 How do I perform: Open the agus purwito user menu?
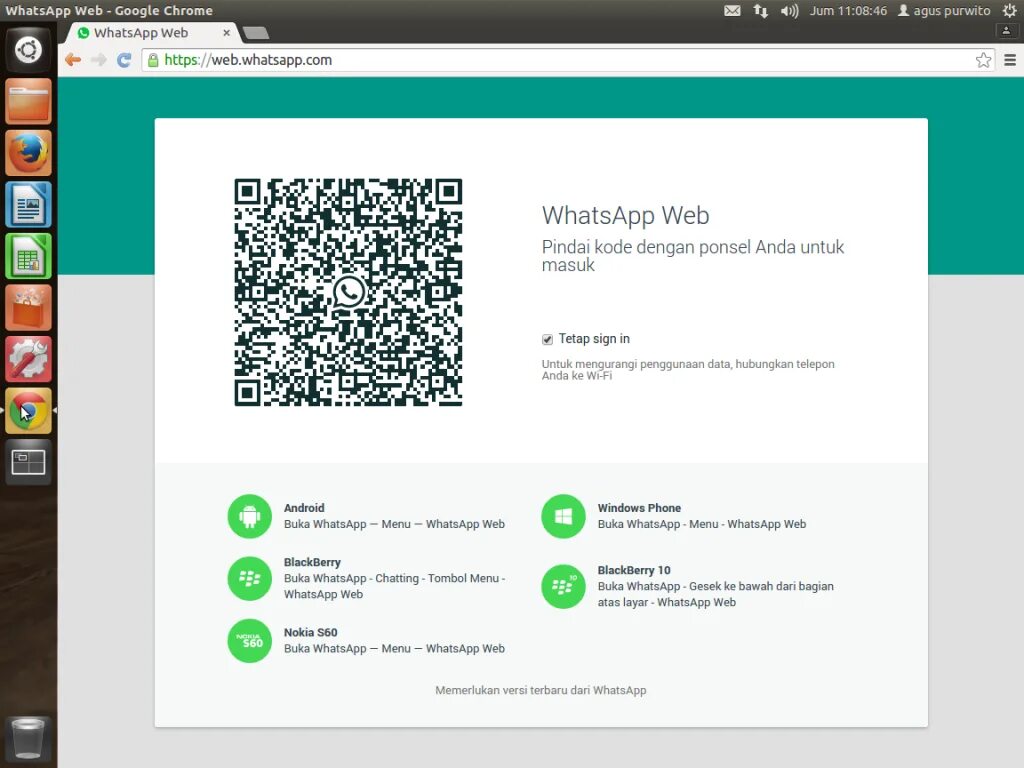(944, 10)
